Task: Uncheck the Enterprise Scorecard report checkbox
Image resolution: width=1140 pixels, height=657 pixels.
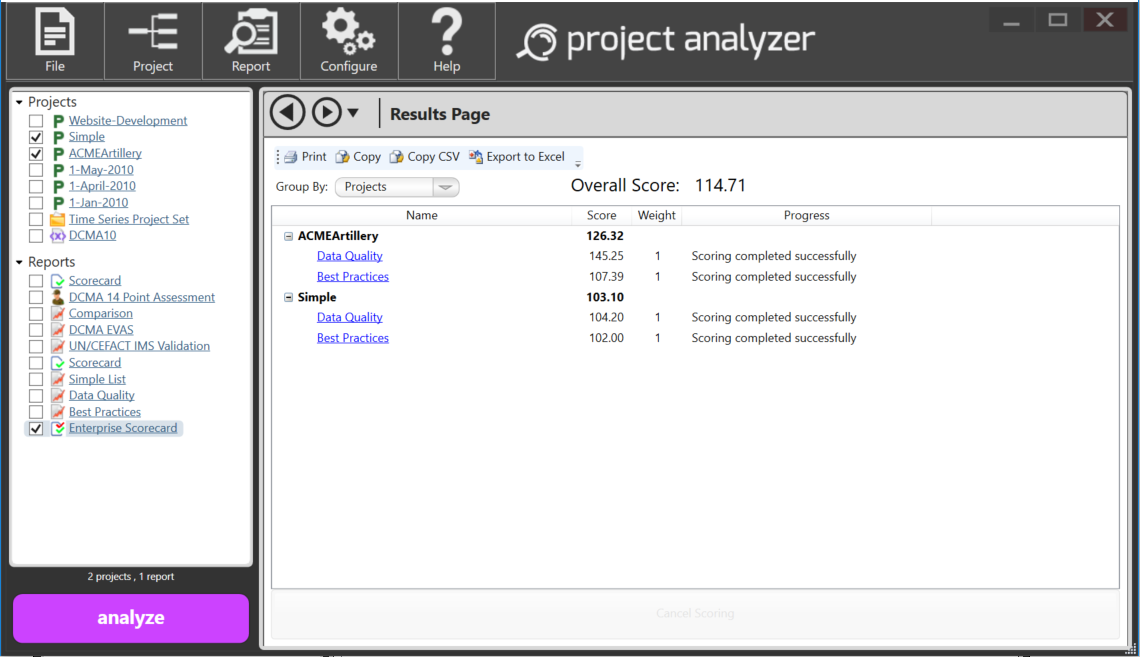Action: click(36, 429)
